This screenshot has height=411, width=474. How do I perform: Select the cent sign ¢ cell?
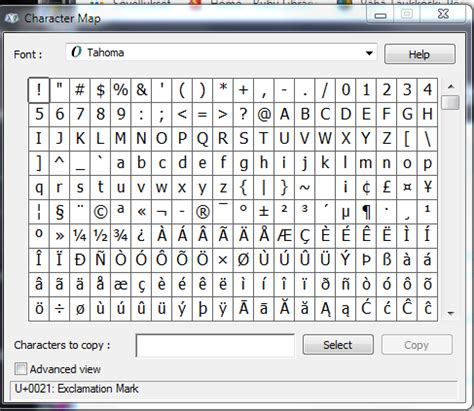366,187
